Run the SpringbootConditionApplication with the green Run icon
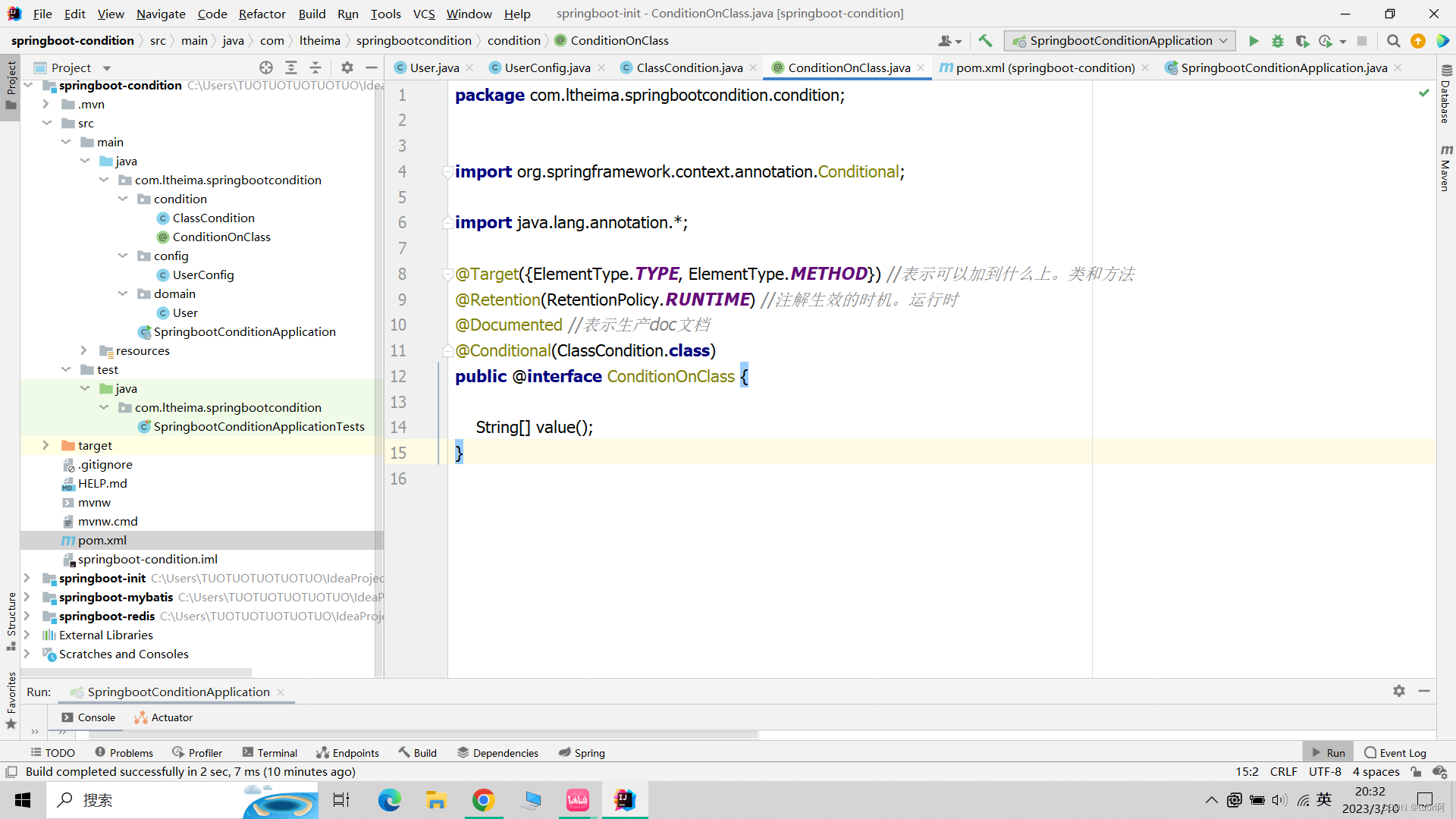 (1254, 41)
